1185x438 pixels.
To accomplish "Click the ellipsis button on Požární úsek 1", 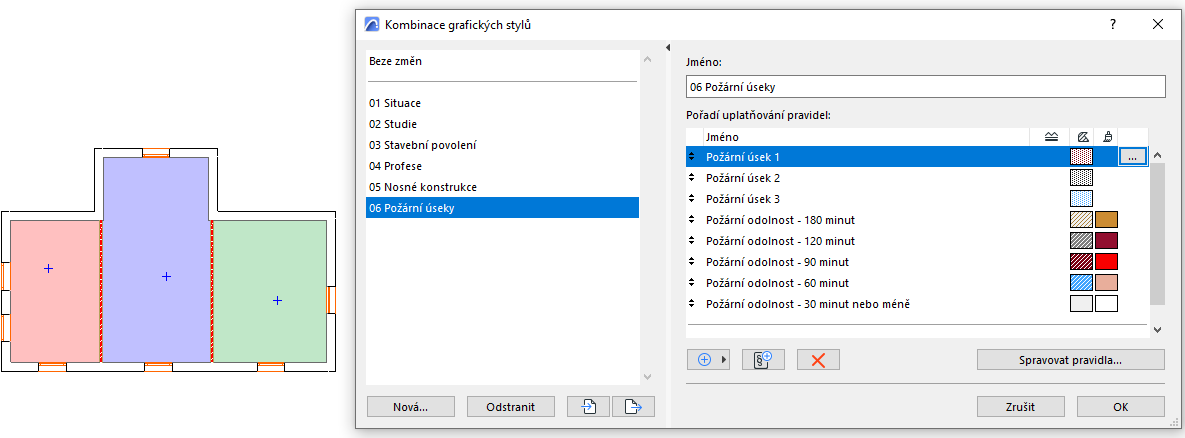I will coord(1131,157).
